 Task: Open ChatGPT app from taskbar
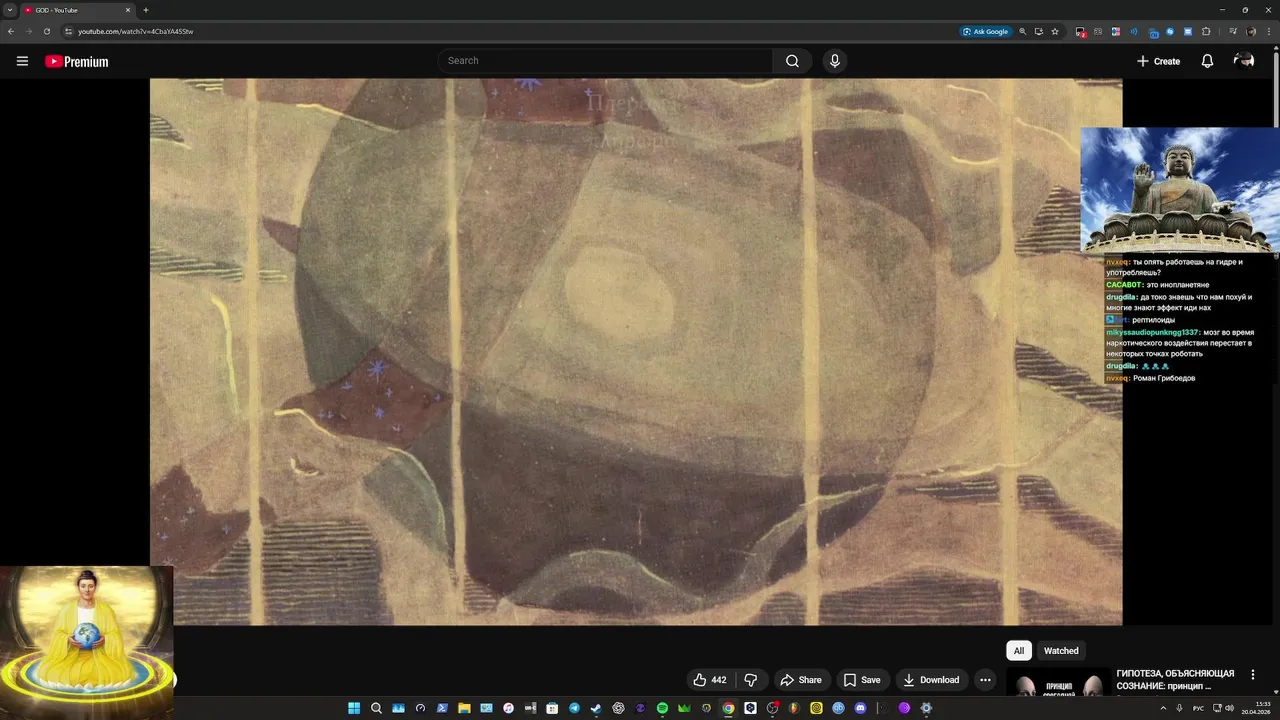click(618, 708)
